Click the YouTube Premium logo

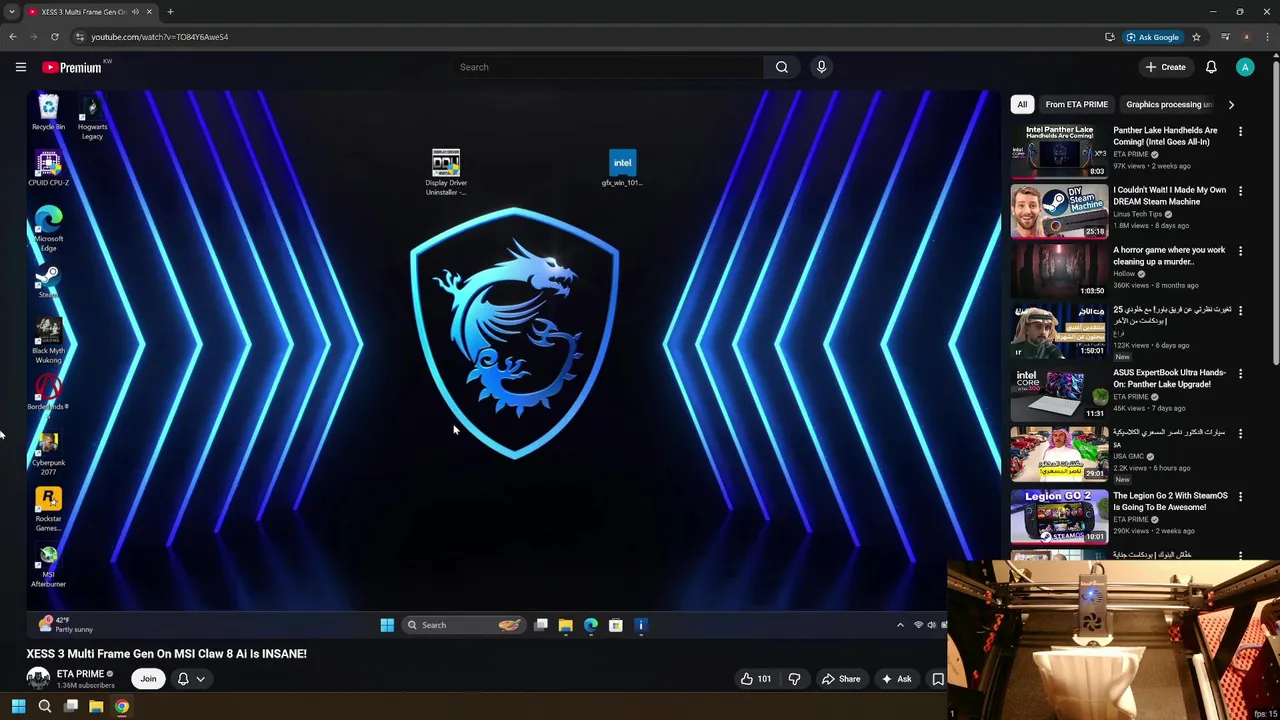72,67
